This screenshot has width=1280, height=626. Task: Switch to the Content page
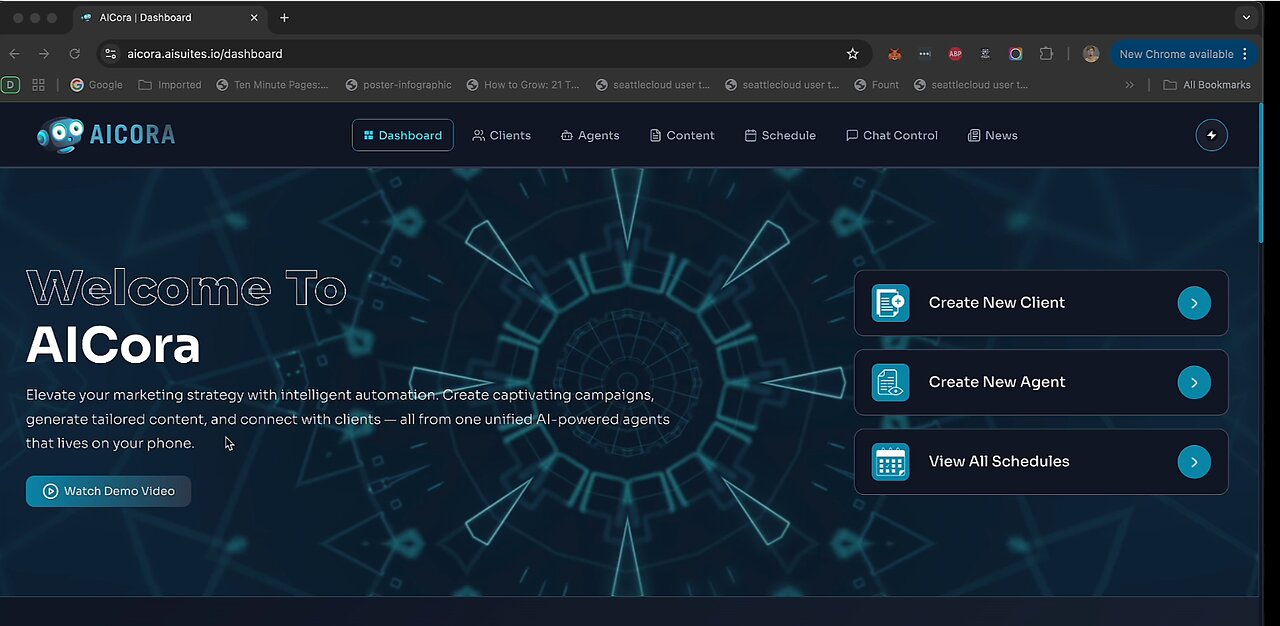tap(682, 135)
